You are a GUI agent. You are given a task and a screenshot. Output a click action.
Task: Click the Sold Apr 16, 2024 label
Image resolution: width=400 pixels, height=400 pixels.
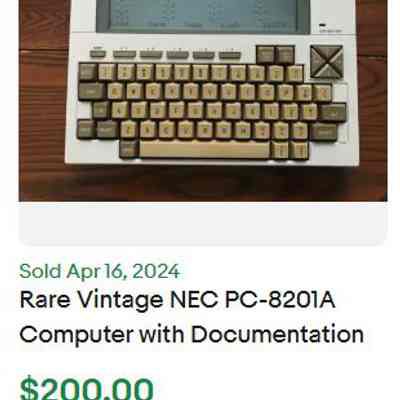100,271
